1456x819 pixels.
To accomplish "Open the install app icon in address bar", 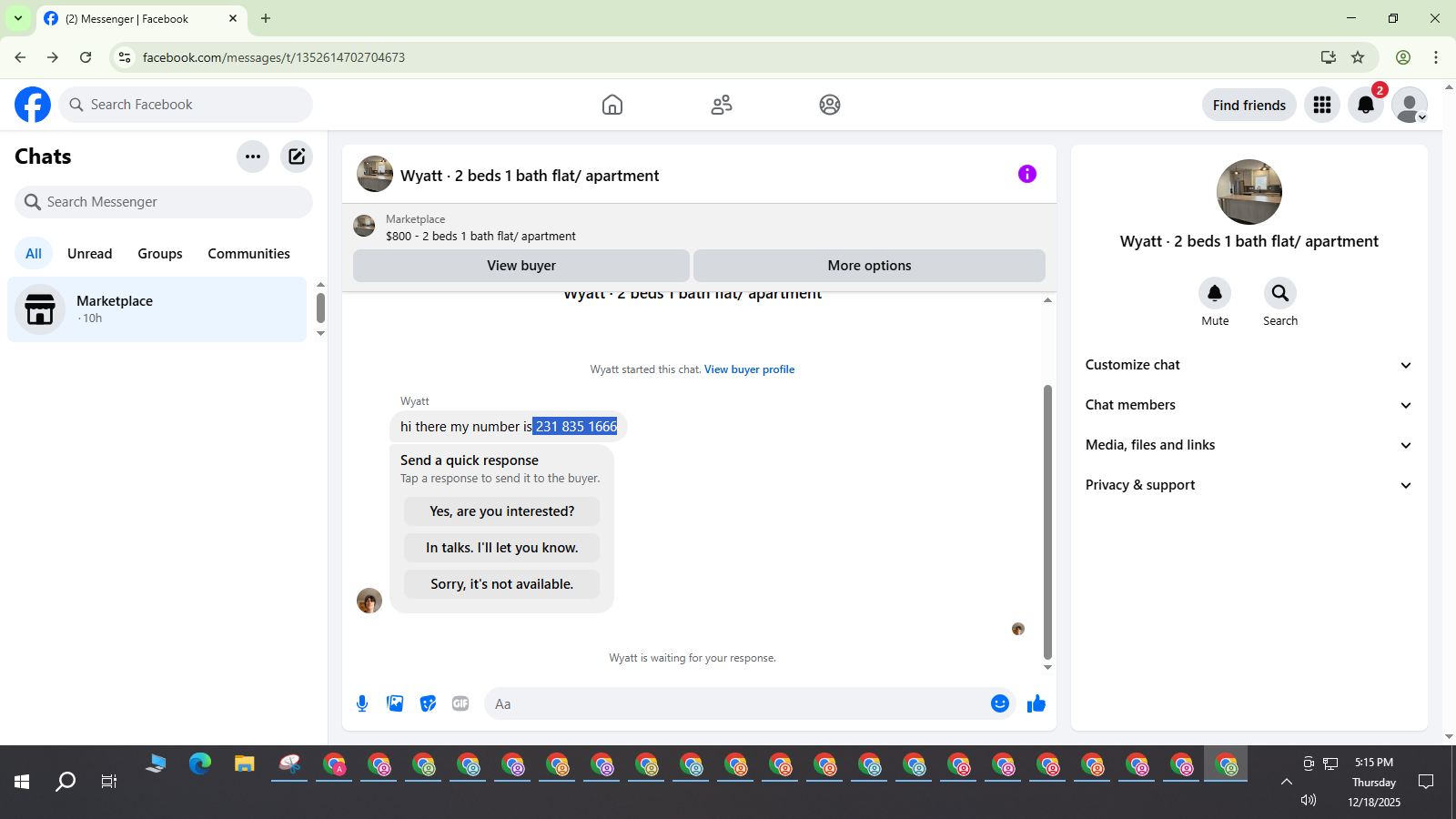I will (x=1329, y=57).
